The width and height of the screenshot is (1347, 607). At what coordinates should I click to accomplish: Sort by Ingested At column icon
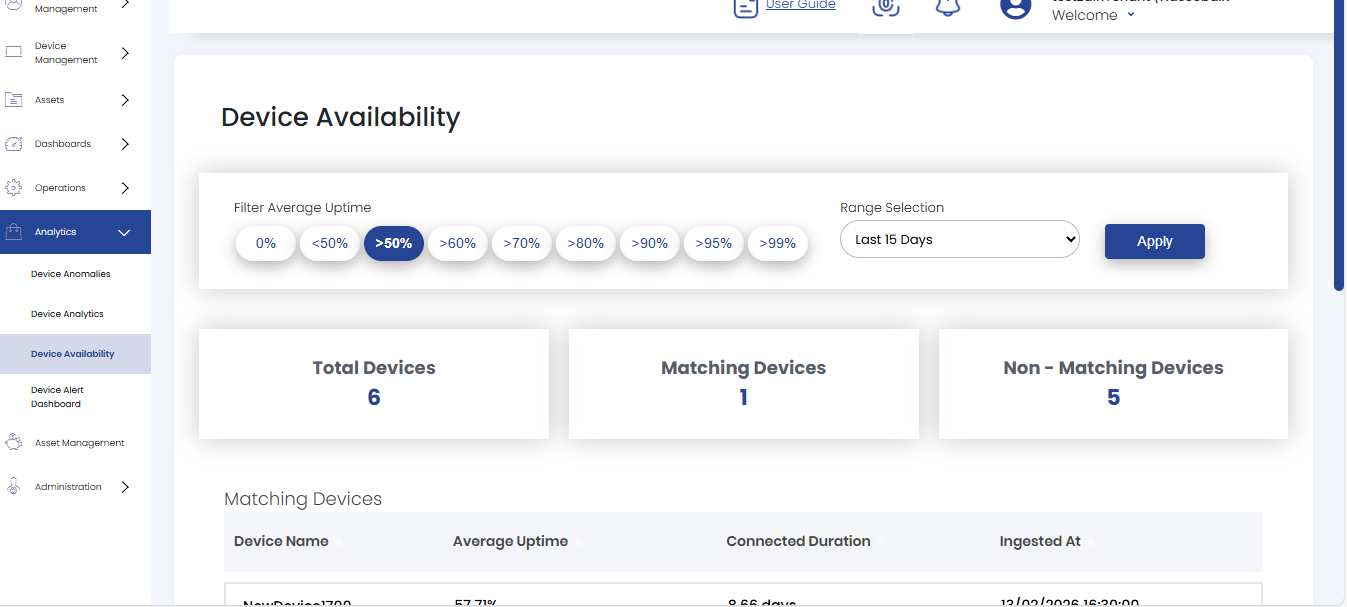(1091, 542)
